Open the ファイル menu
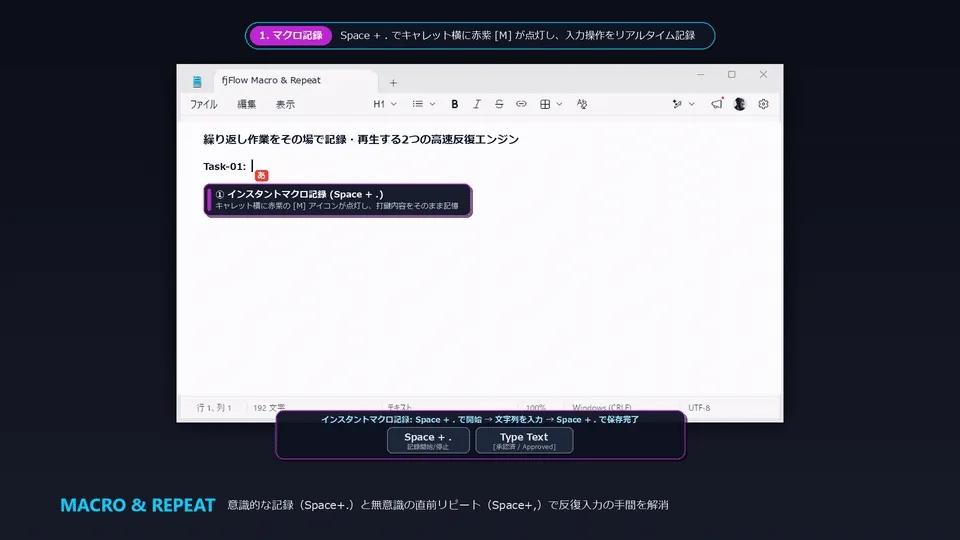This screenshot has width=960, height=540. coord(203,104)
